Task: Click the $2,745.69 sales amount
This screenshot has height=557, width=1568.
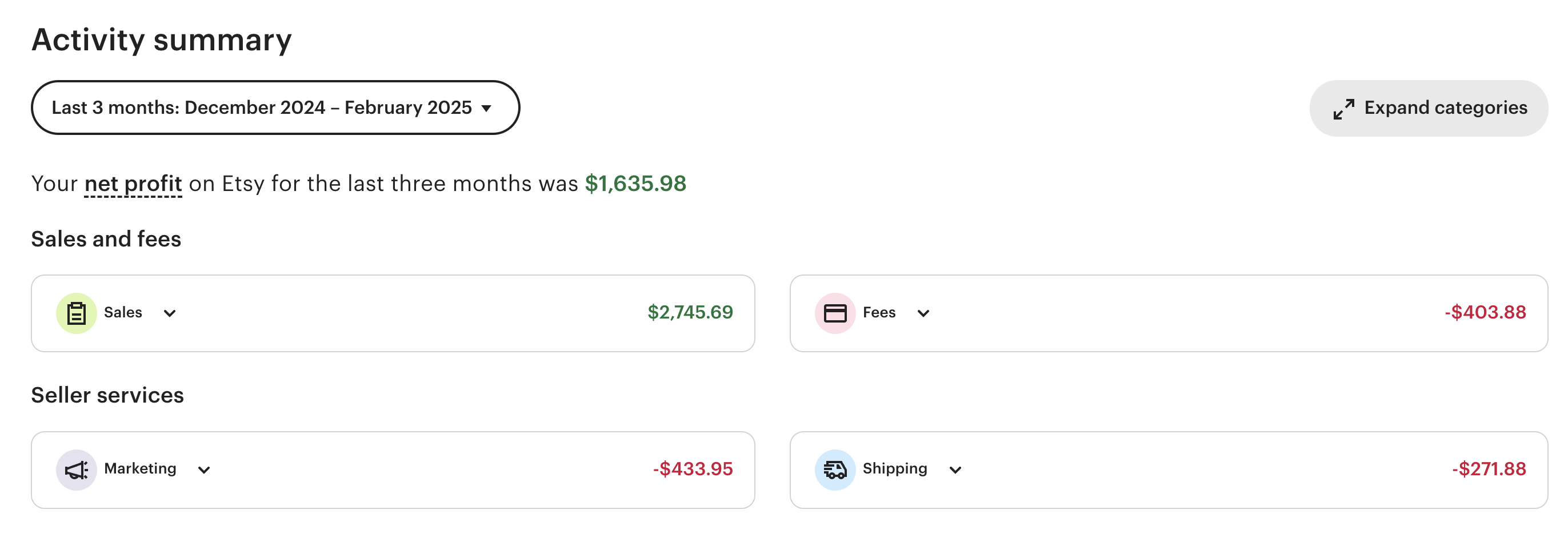Action: tap(690, 313)
